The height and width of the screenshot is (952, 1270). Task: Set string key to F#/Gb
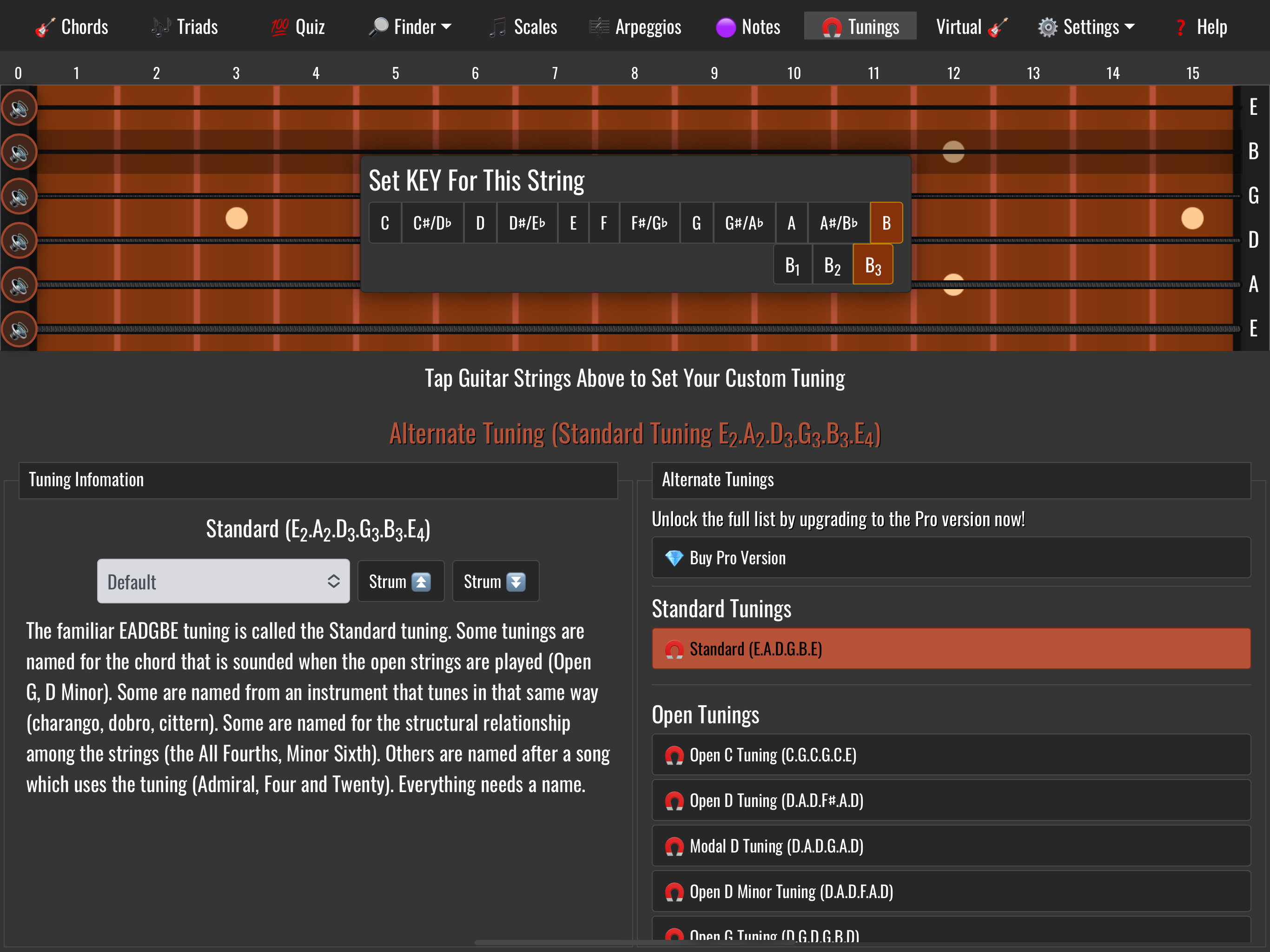point(649,223)
